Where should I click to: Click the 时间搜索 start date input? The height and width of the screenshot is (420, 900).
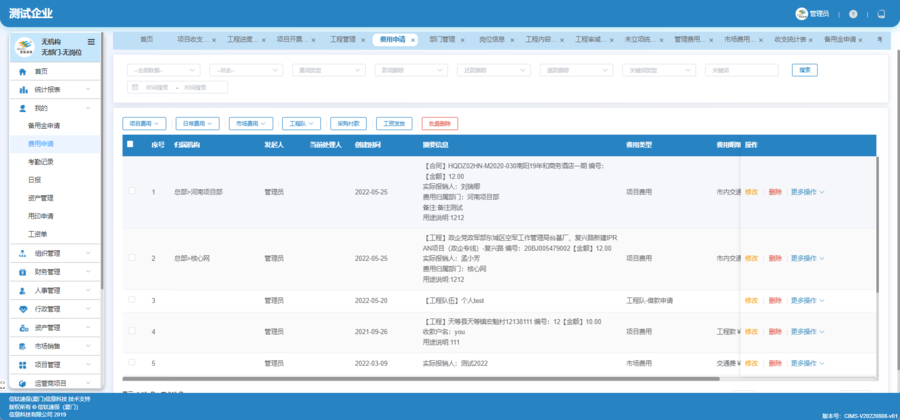pos(157,87)
